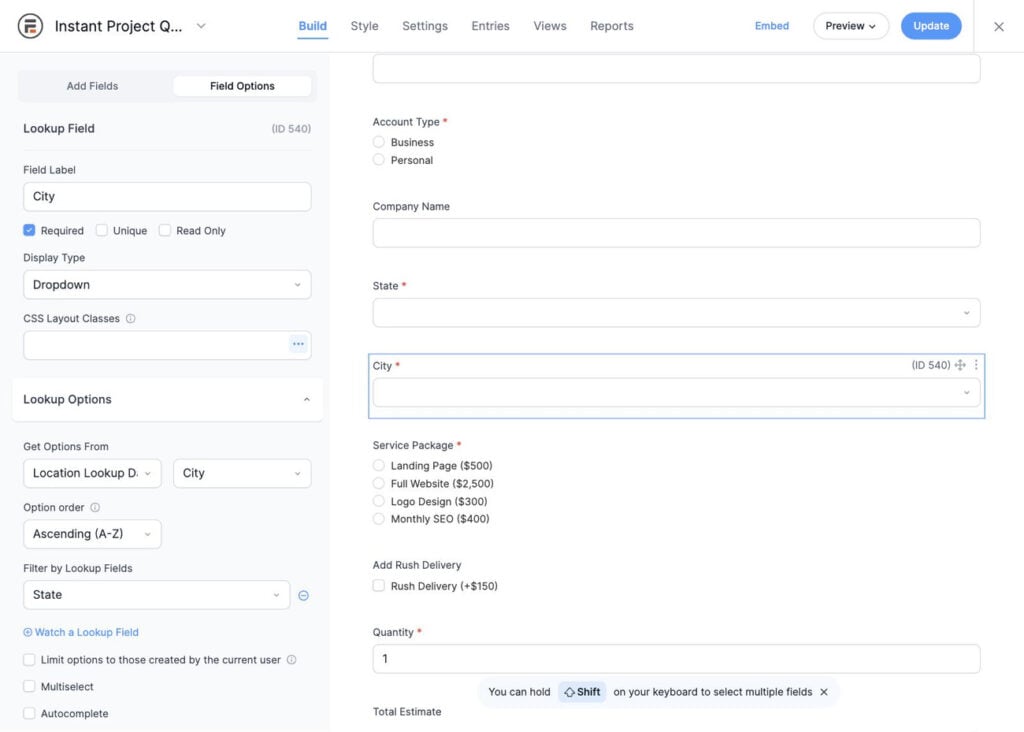Click the Update button
Screen dimensions: 1024x732
coord(931,26)
